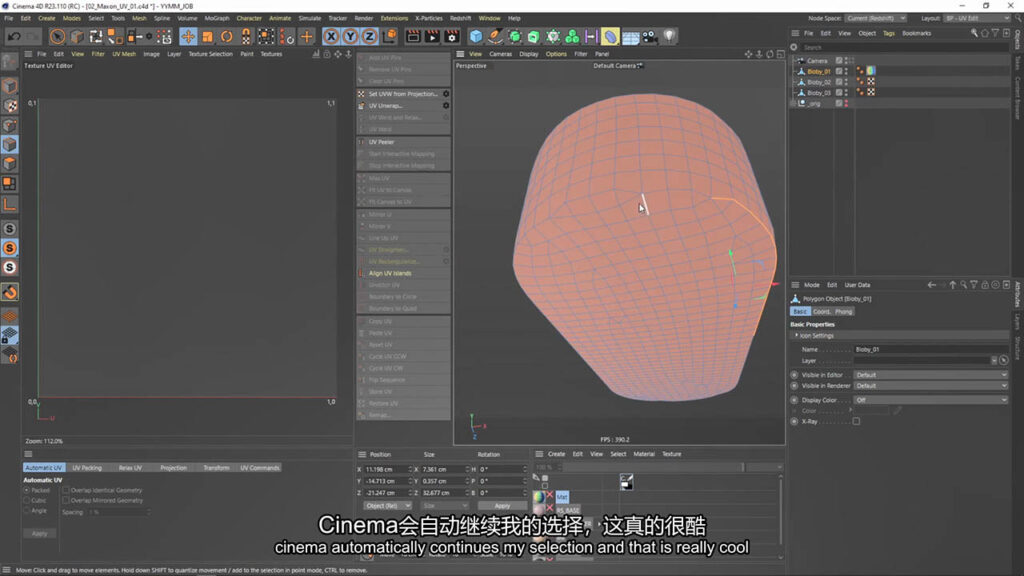Check Overlap Mirrored Geometry
Image resolution: width=1024 pixels, height=576 pixels.
tap(66, 500)
